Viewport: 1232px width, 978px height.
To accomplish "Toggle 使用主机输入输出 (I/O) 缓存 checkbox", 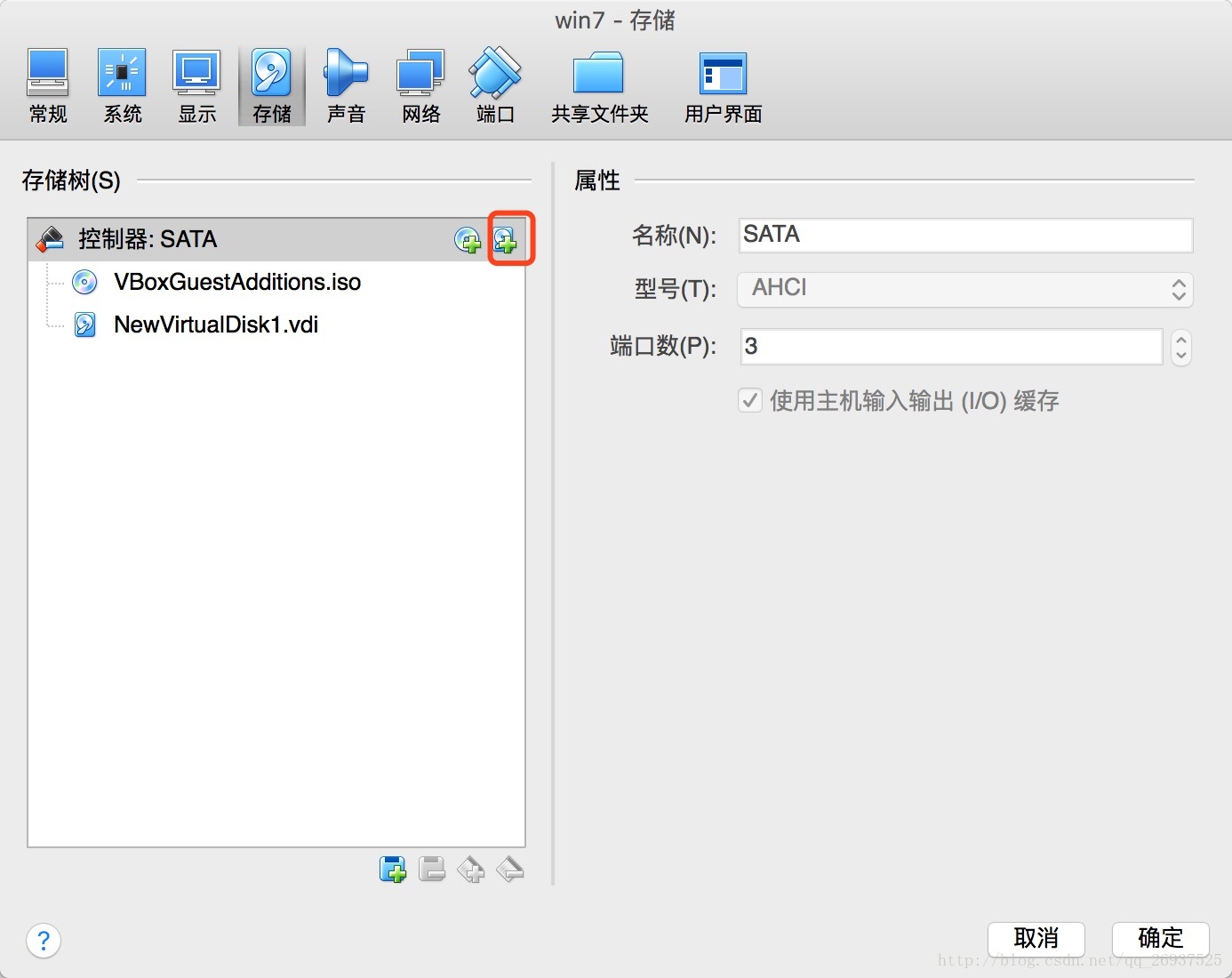I will 750,400.
